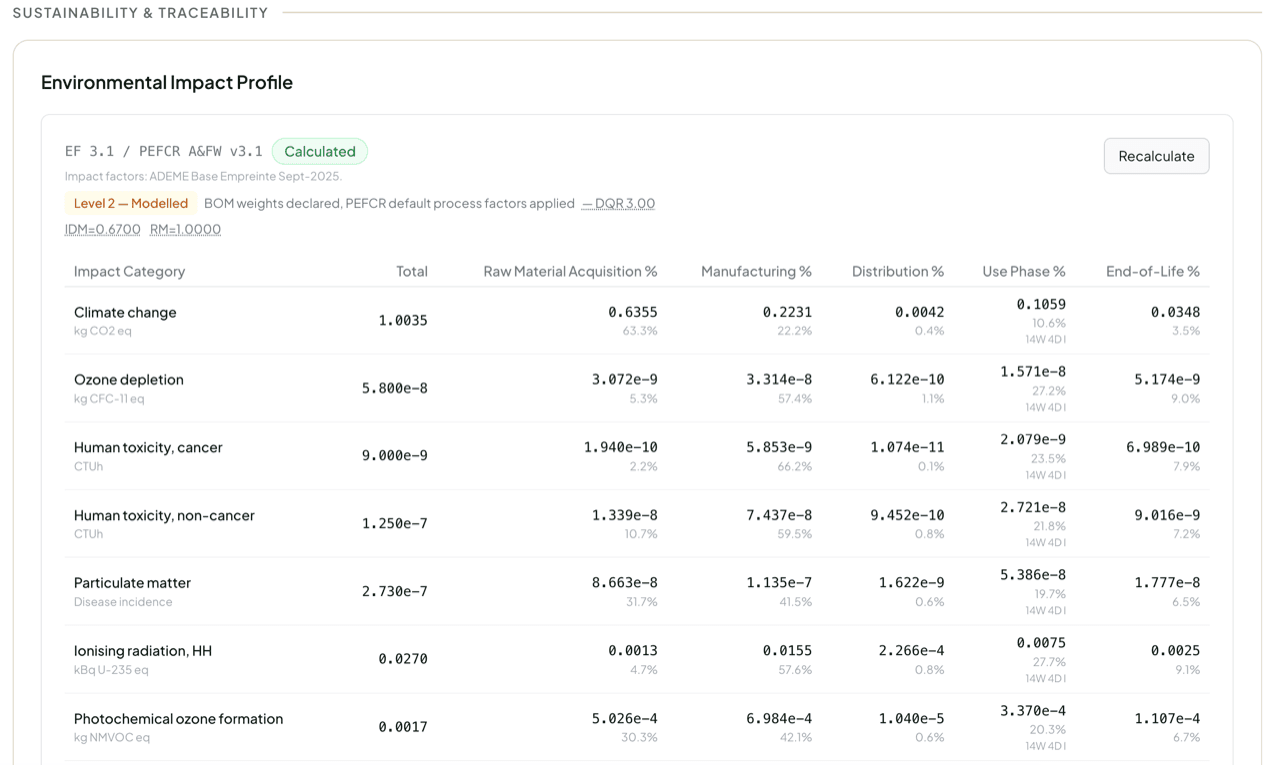
Task: Select the Impact Category column header
Action: click(x=129, y=271)
